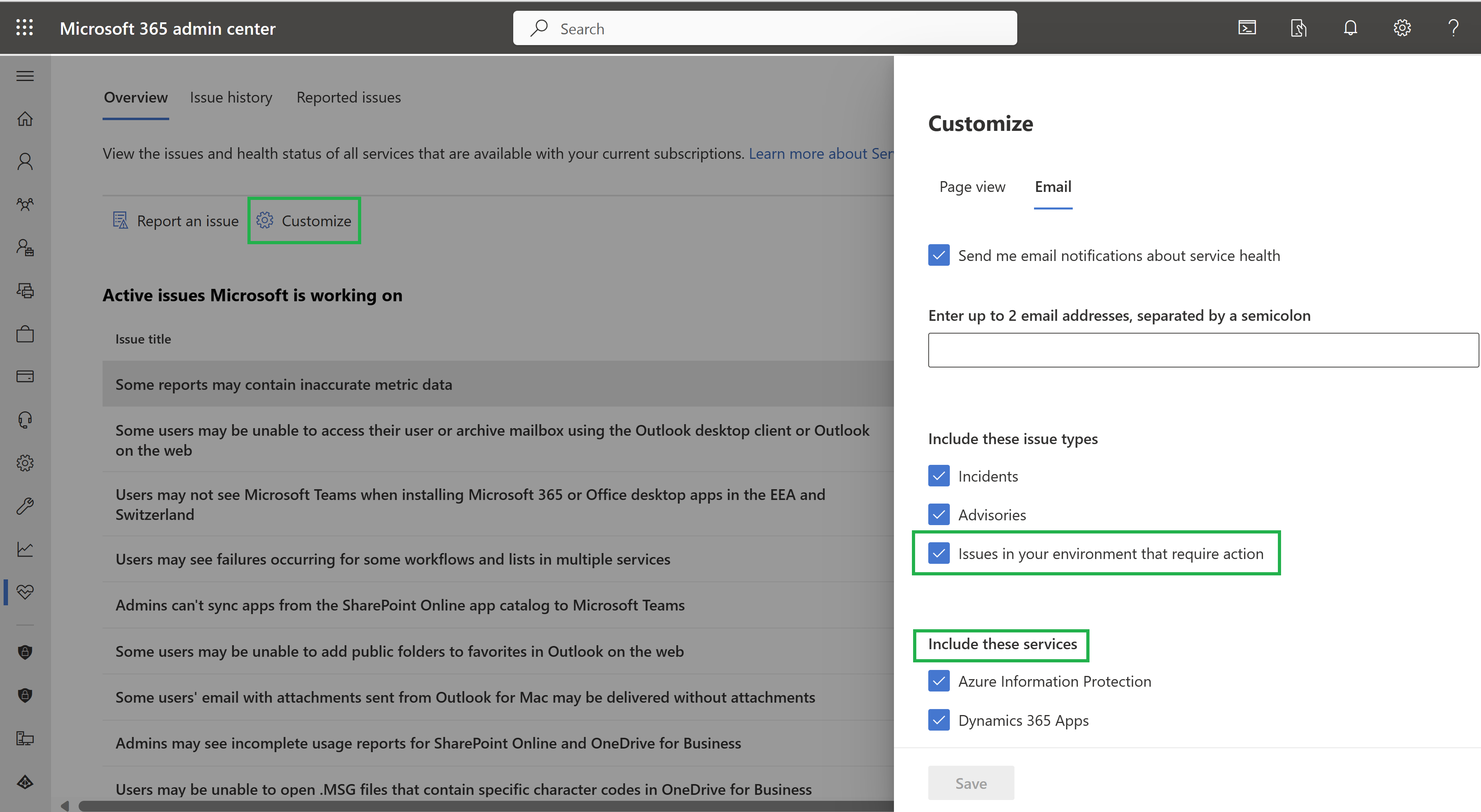1481x812 pixels.
Task: Click the Save button
Action: [970, 783]
